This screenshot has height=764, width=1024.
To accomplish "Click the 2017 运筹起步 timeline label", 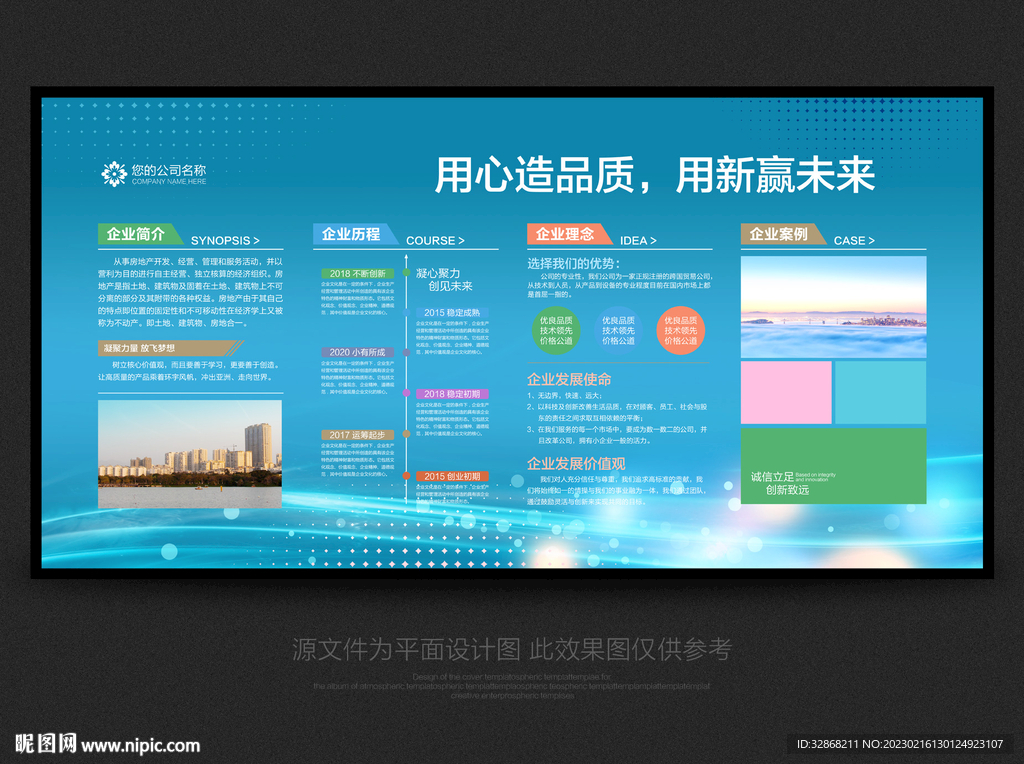I will pyautogui.click(x=358, y=435).
